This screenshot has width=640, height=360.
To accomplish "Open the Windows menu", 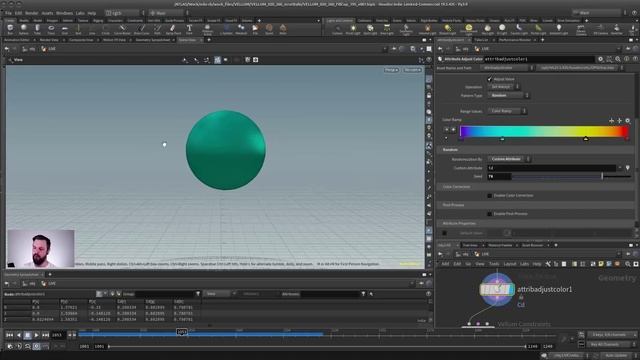I will (x=64, y=13).
